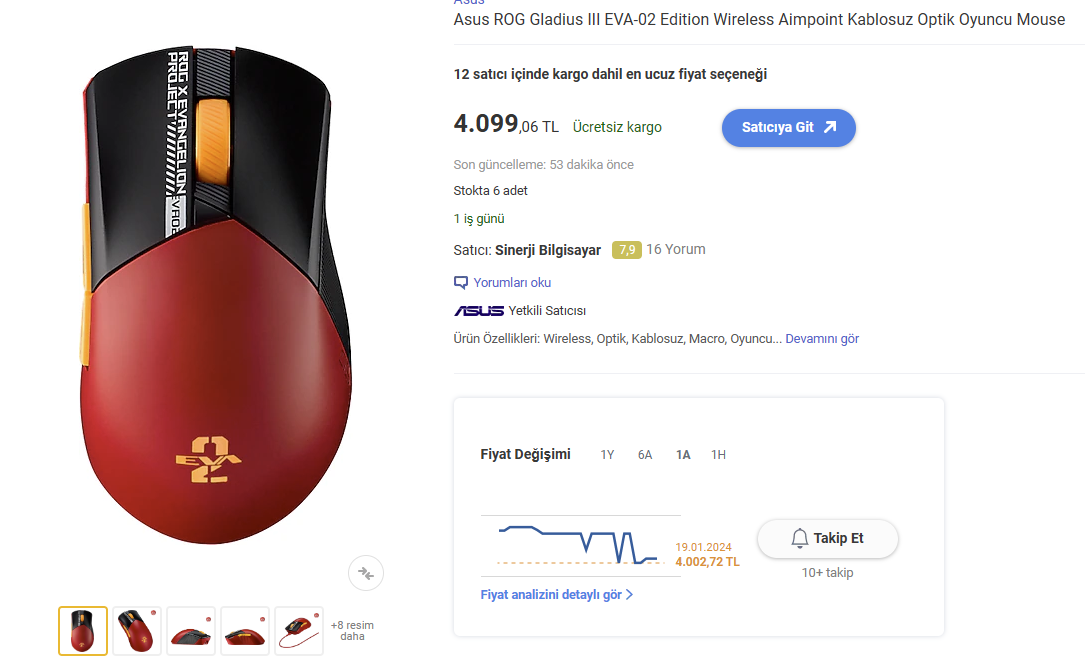Screen dimensions: 1085x671
Task: Show the +8 resim daha images
Action: 352,631
